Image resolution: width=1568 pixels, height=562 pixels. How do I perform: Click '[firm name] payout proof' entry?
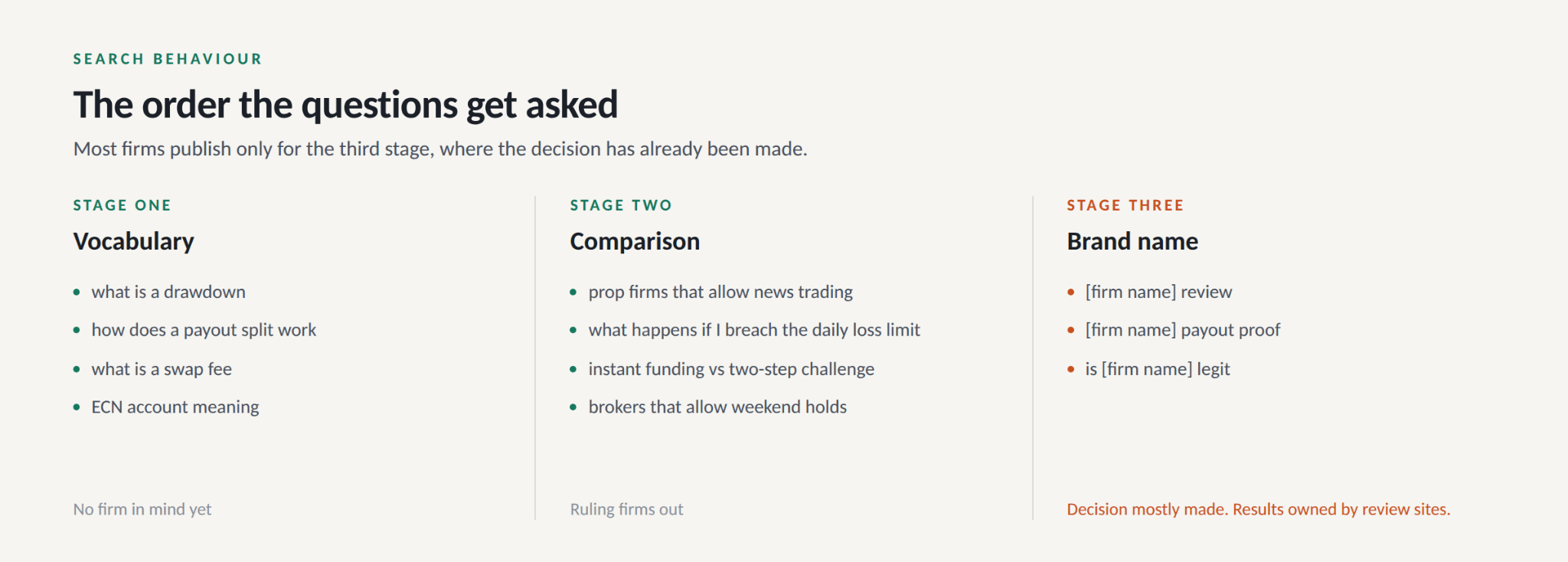[1182, 330]
